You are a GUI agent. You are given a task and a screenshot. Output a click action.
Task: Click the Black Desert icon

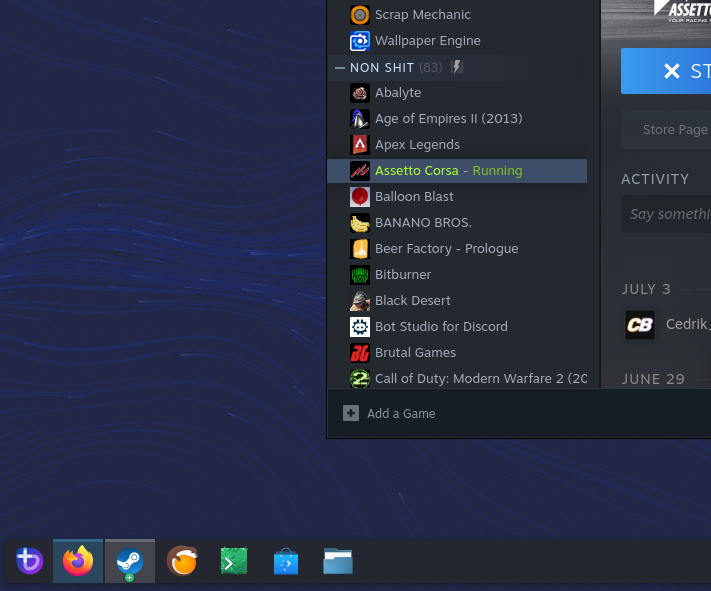click(360, 301)
